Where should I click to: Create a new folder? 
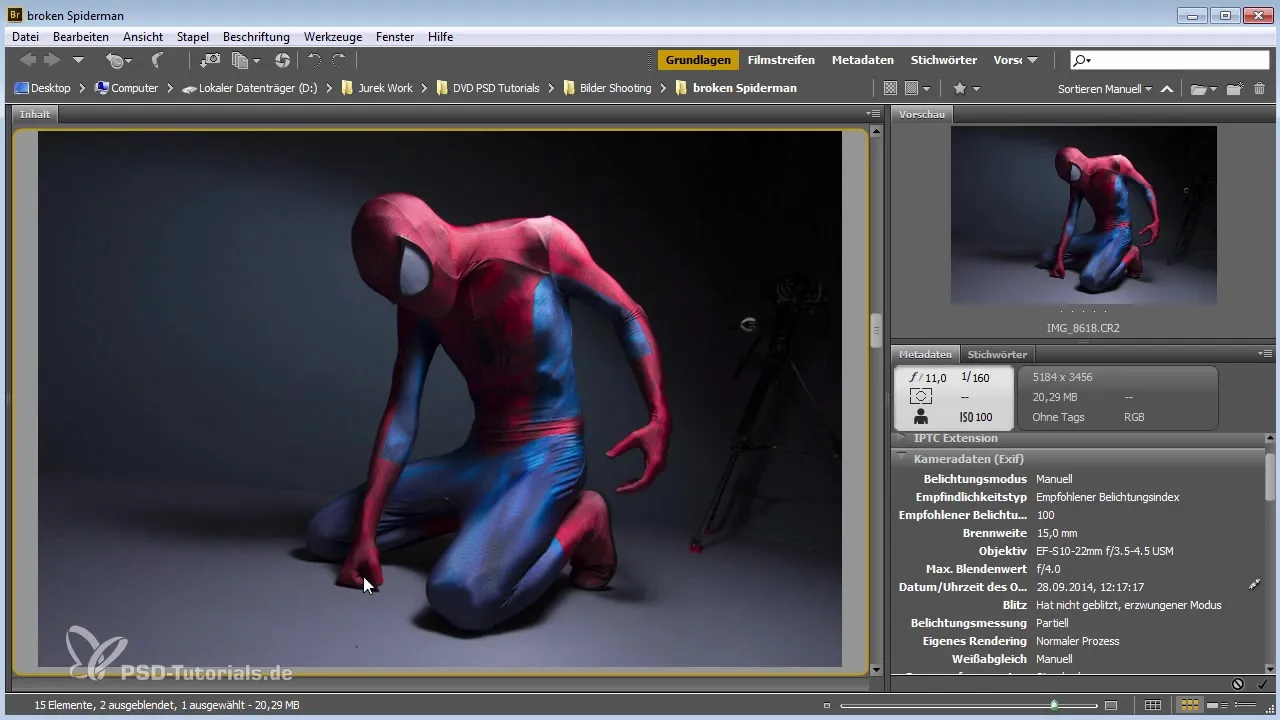pyautogui.click(x=1235, y=88)
